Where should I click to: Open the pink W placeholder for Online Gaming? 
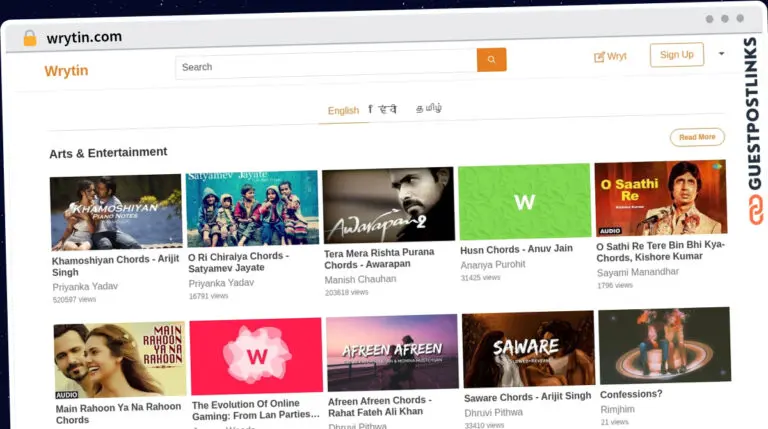pyautogui.click(x=256, y=356)
